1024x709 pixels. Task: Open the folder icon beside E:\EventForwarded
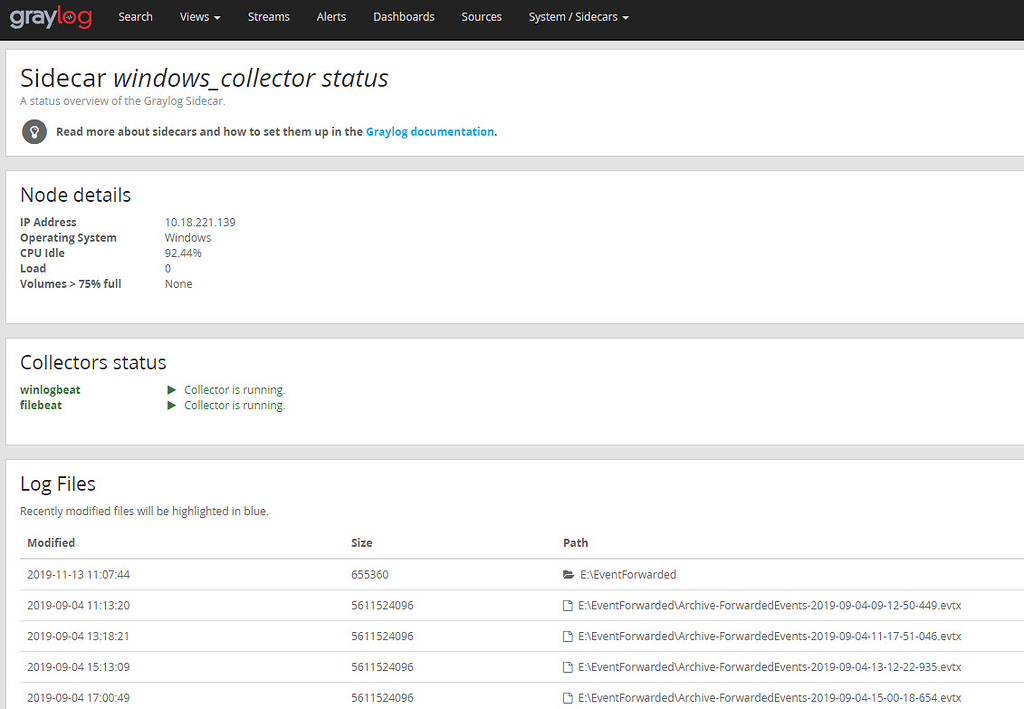click(x=565, y=574)
